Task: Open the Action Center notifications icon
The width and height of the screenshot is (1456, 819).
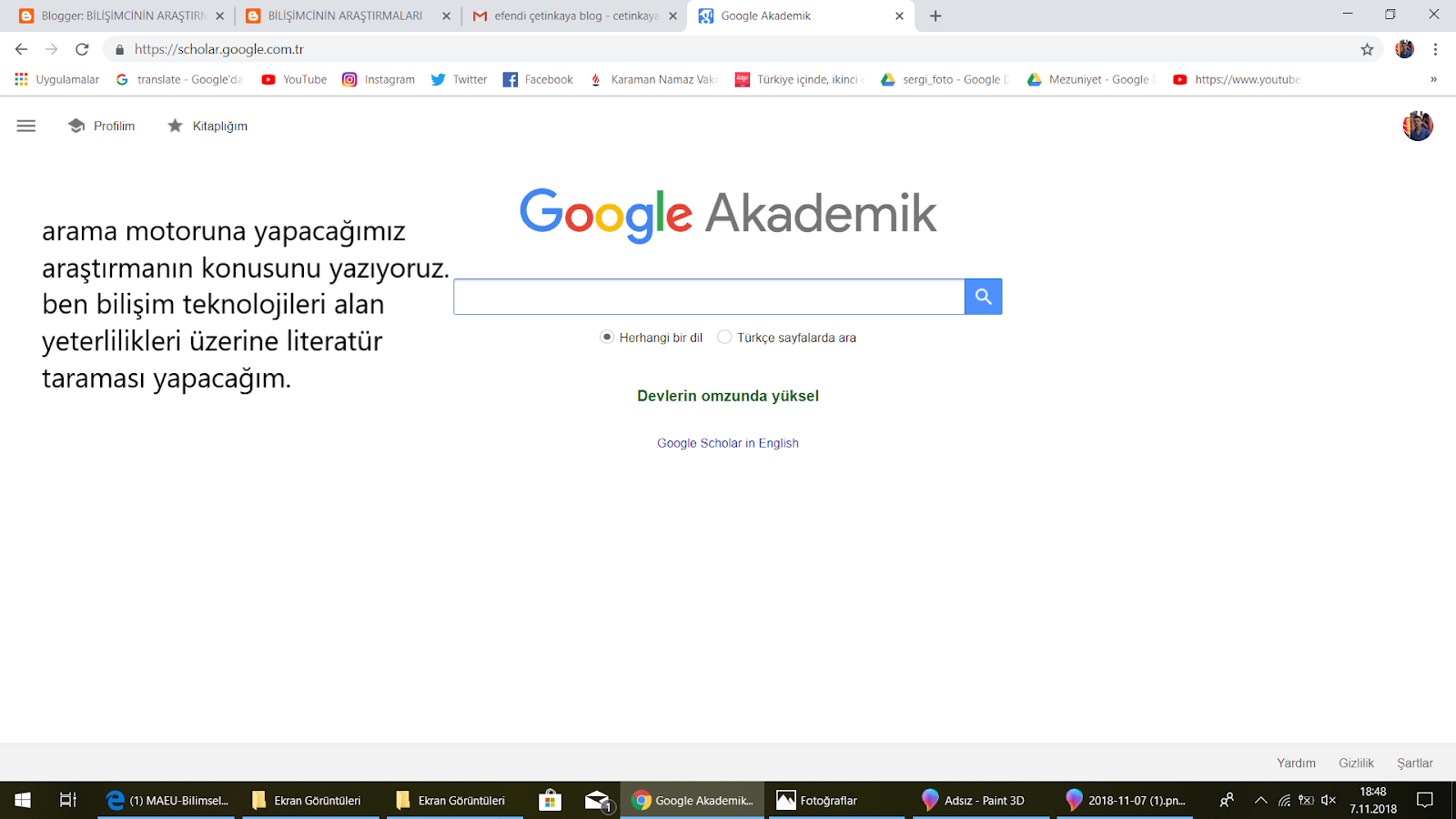Action: pos(1425,800)
